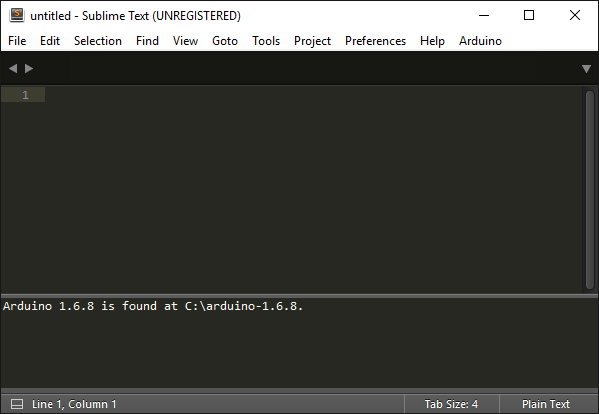Open the Help menu
The height and width of the screenshot is (414, 599).
point(432,41)
